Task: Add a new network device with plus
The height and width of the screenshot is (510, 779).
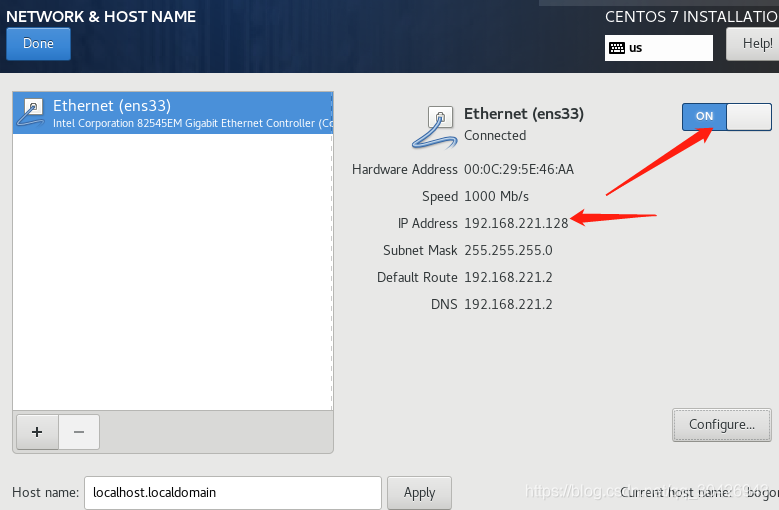Action: click(x=37, y=432)
